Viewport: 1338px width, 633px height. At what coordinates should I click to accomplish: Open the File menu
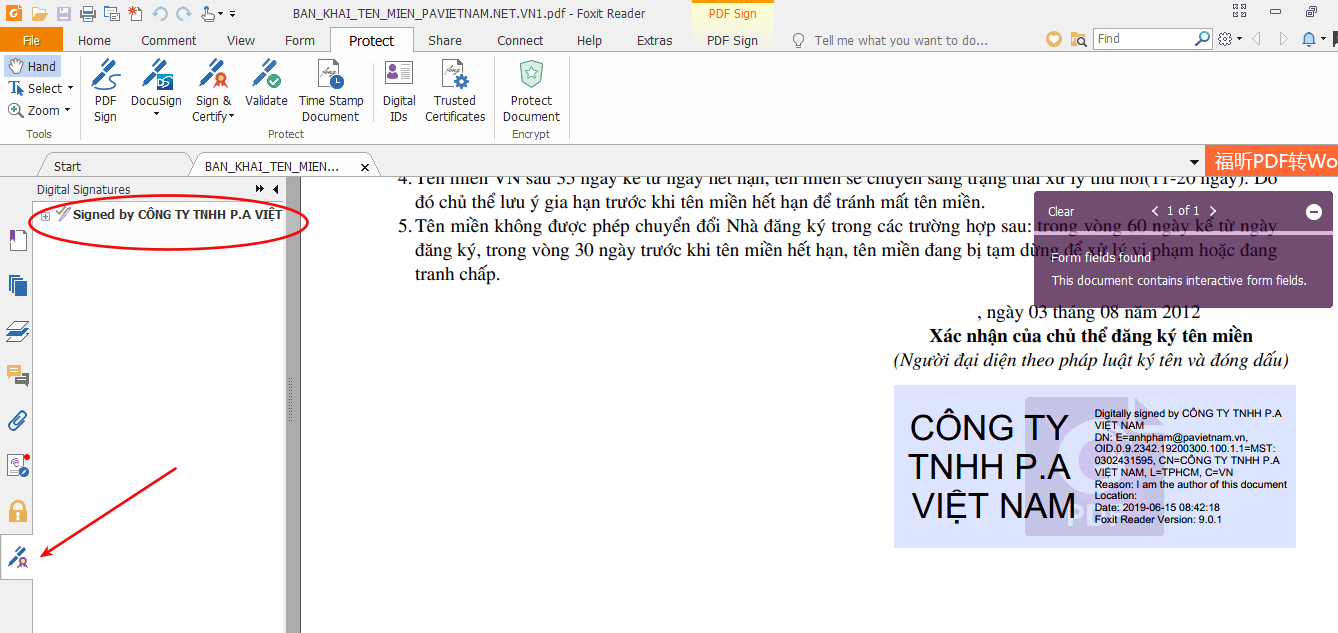(x=31, y=40)
